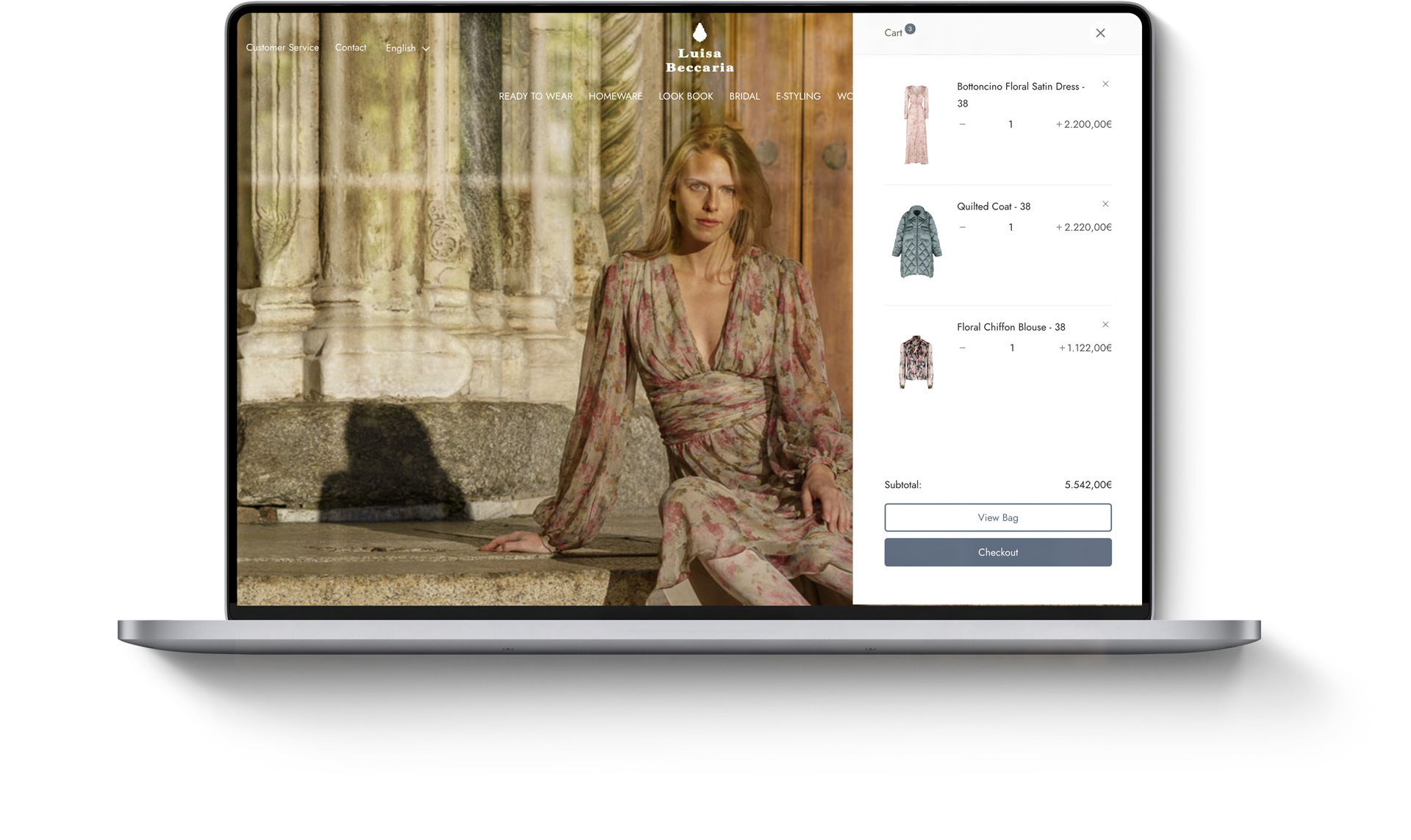Image resolution: width=1411 pixels, height=840 pixels.
Task: Click quantity input field for Quilted Coat
Action: click(1011, 226)
